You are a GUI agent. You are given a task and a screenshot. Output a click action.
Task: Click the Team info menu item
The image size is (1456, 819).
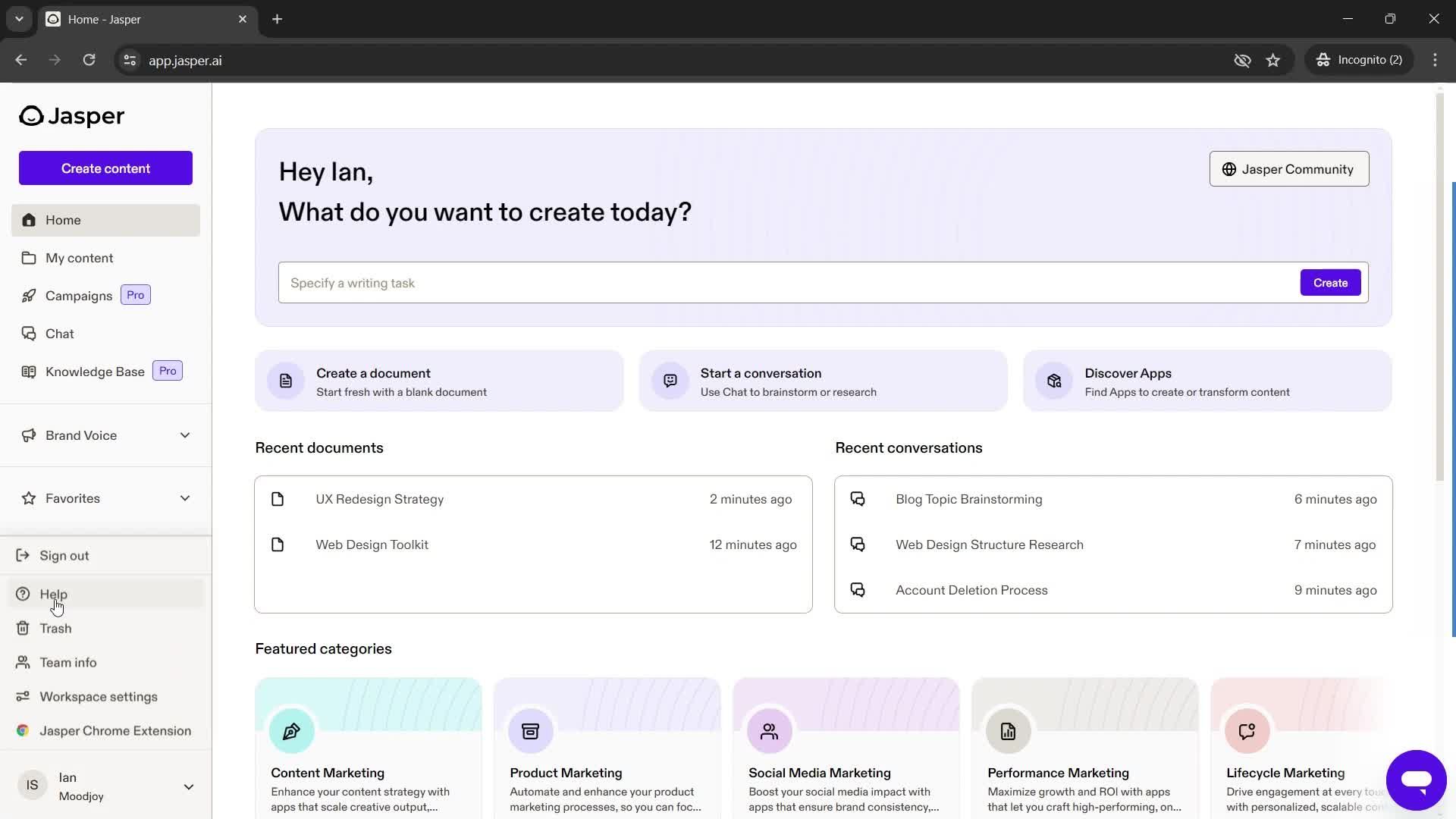[x=68, y=662]
